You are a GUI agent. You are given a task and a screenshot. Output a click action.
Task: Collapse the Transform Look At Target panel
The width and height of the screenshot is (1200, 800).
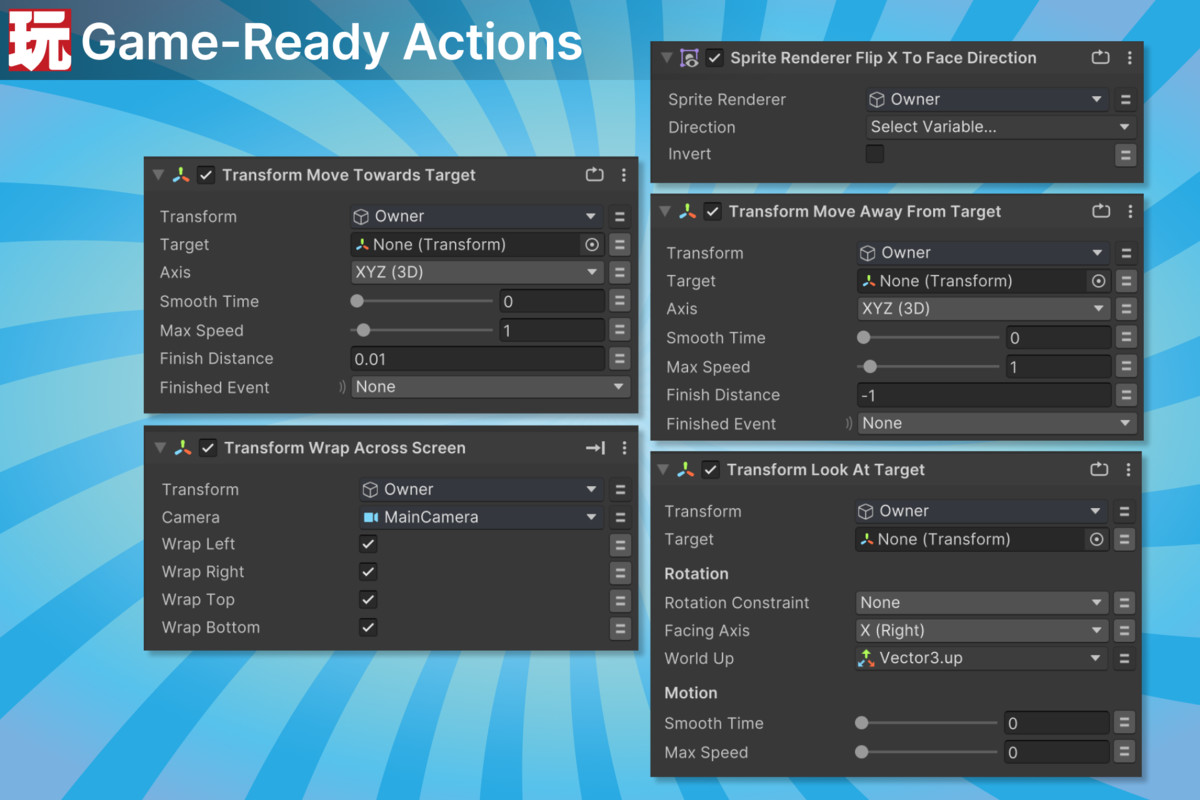click(663, 470)
